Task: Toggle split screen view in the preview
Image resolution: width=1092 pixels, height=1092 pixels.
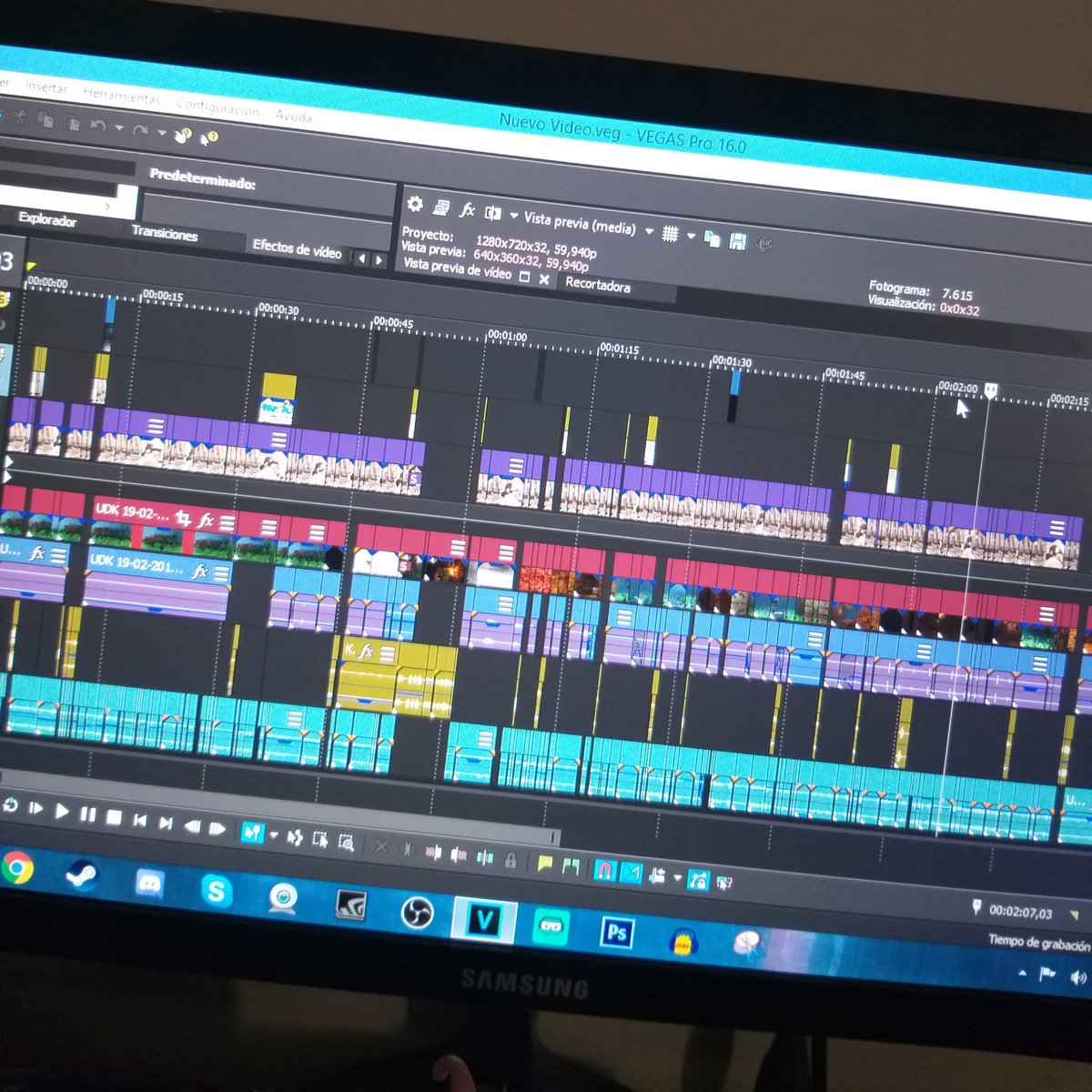Action: 493,213
